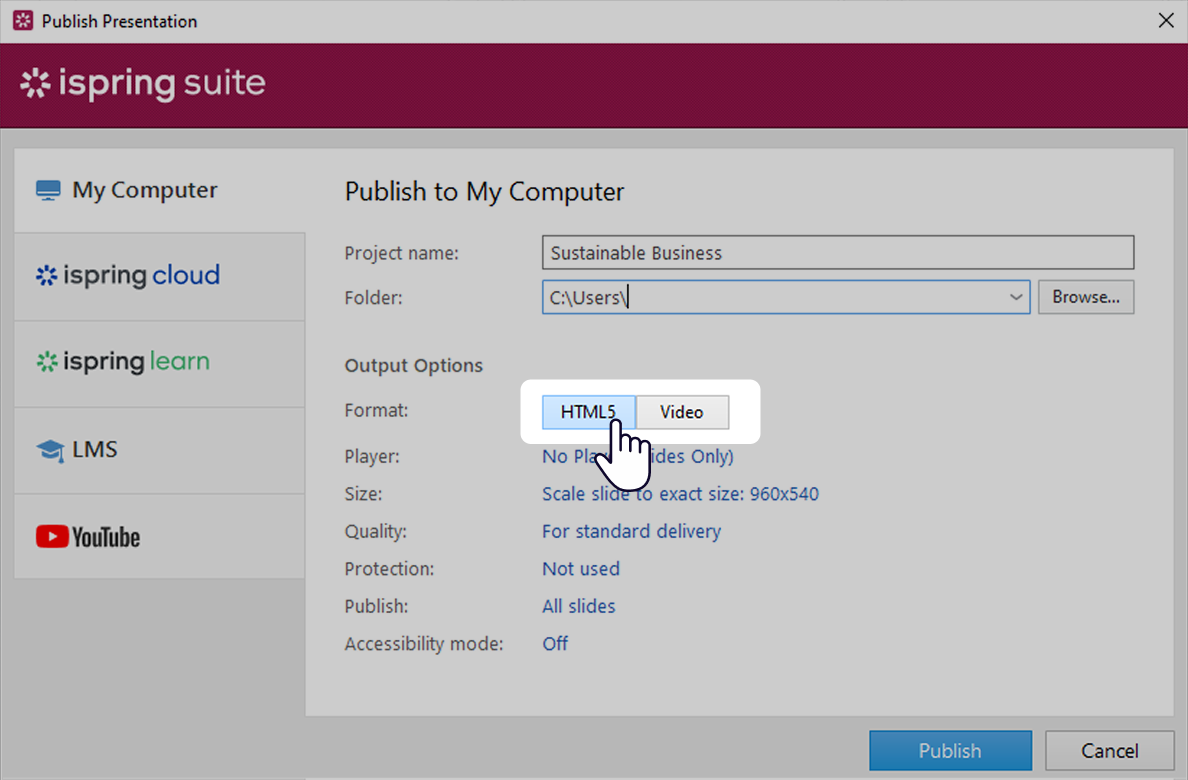Click inside the Sustainable Business project name field
Viewport: 1188px width, 780px height.
pyautogui.click(x=837, y=252)
